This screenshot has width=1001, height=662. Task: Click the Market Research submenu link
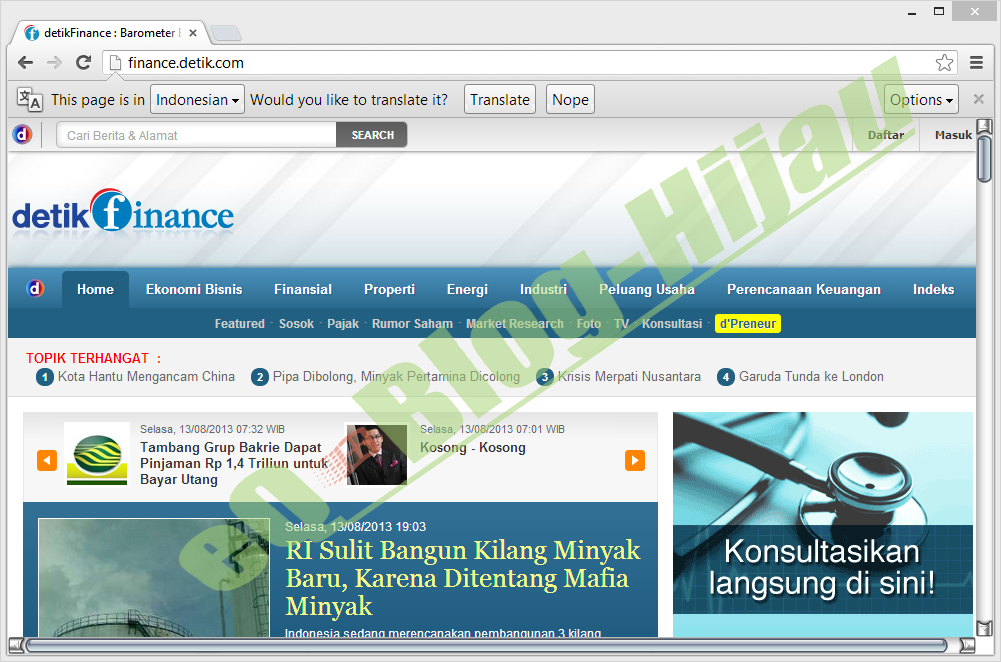[x=515, y=324]
